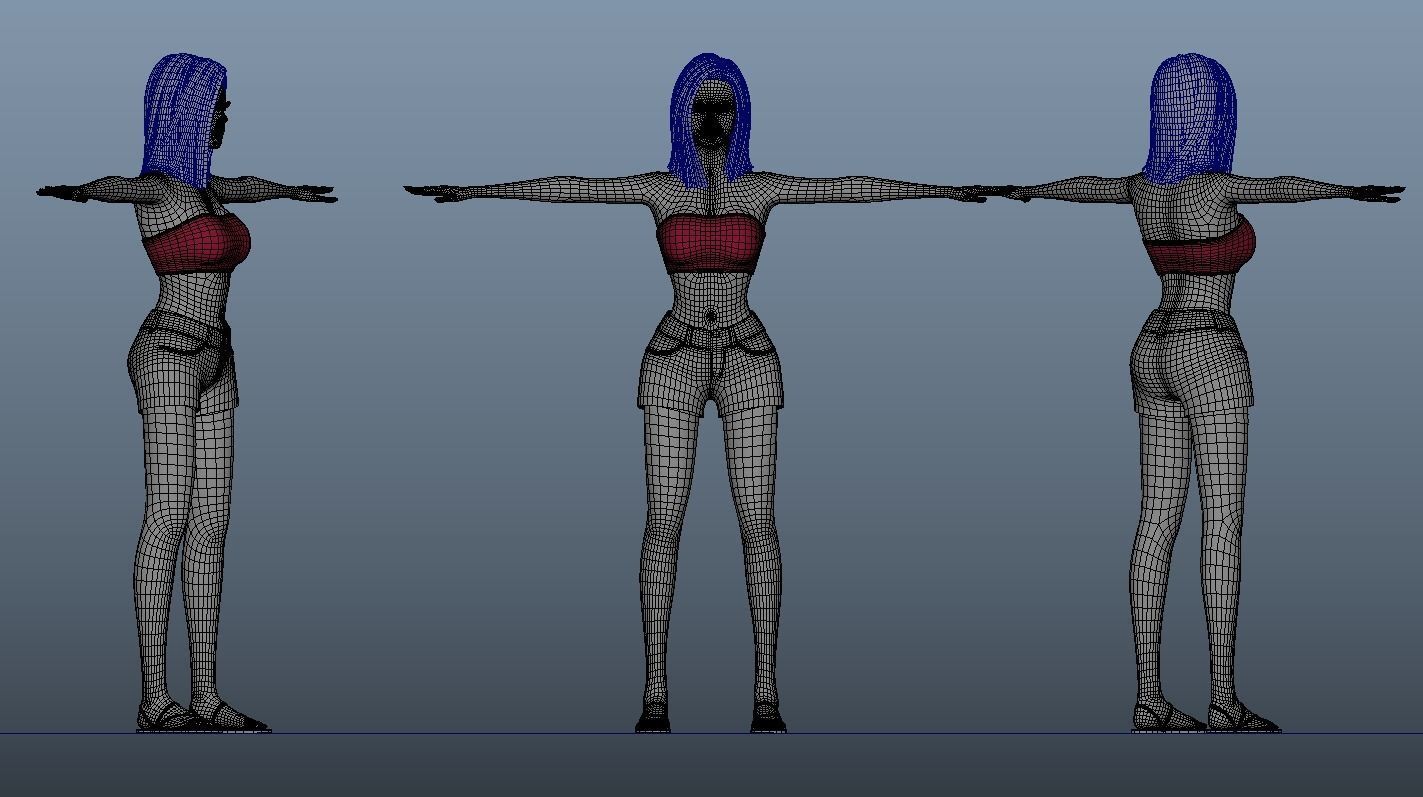Select the shorts of the front-facing model
This screenshot has height=797, width=1423.
point(711,362)
